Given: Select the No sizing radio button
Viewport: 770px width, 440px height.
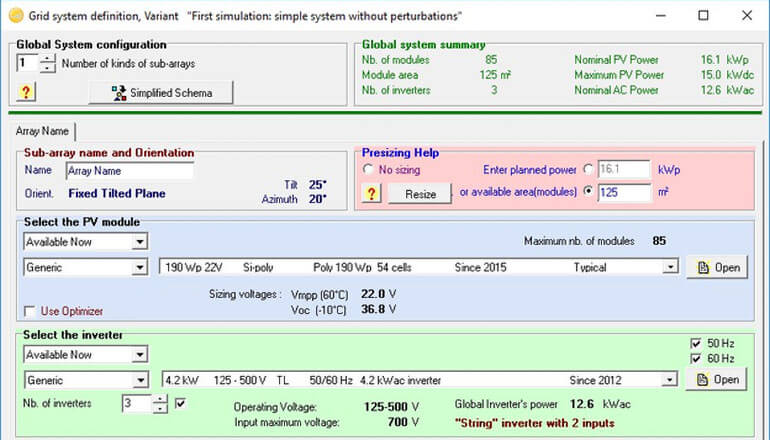Looking at the screenshot, I should coord(368,169).
